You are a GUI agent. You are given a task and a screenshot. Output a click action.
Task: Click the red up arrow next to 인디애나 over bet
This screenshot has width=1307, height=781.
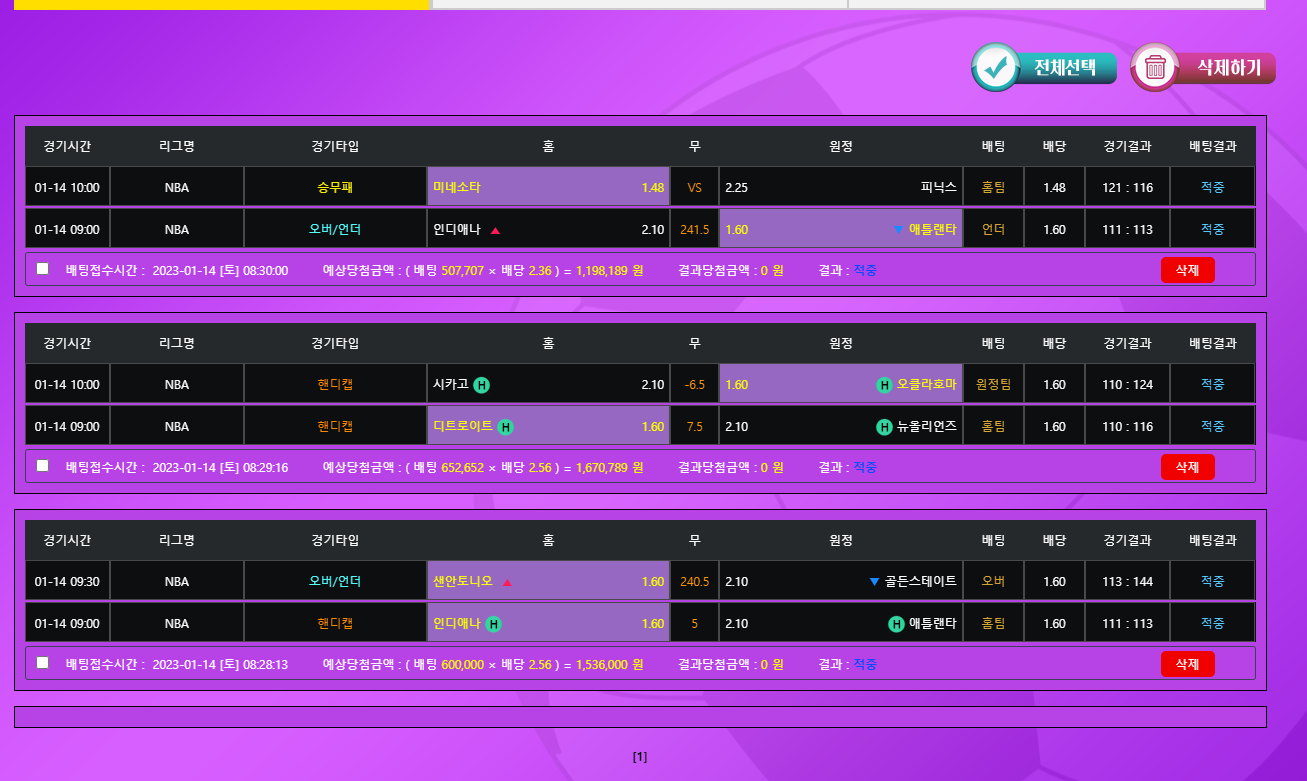tap(495, 230)
